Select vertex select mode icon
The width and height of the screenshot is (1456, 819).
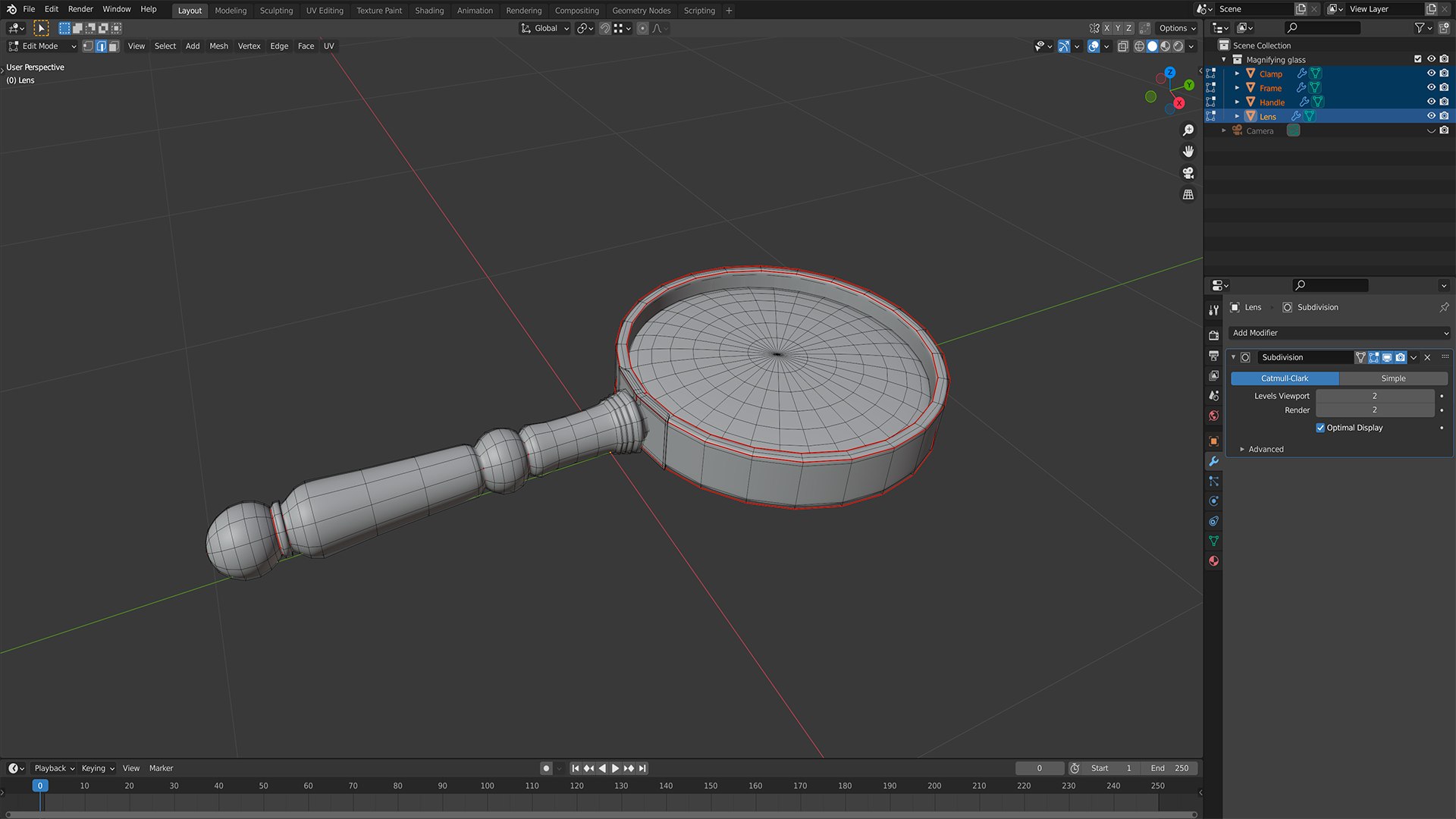(x=88, y=46)
